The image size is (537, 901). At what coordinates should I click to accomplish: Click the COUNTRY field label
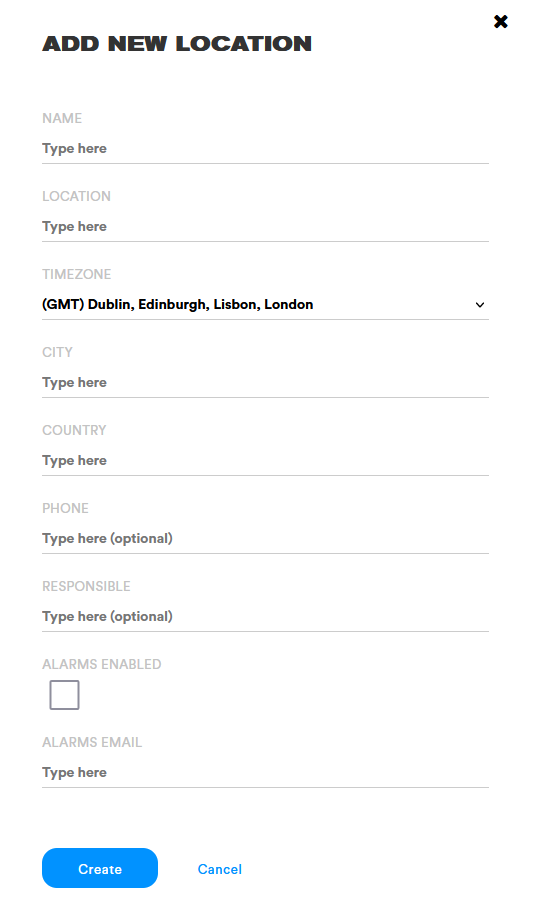pos(74,430)
